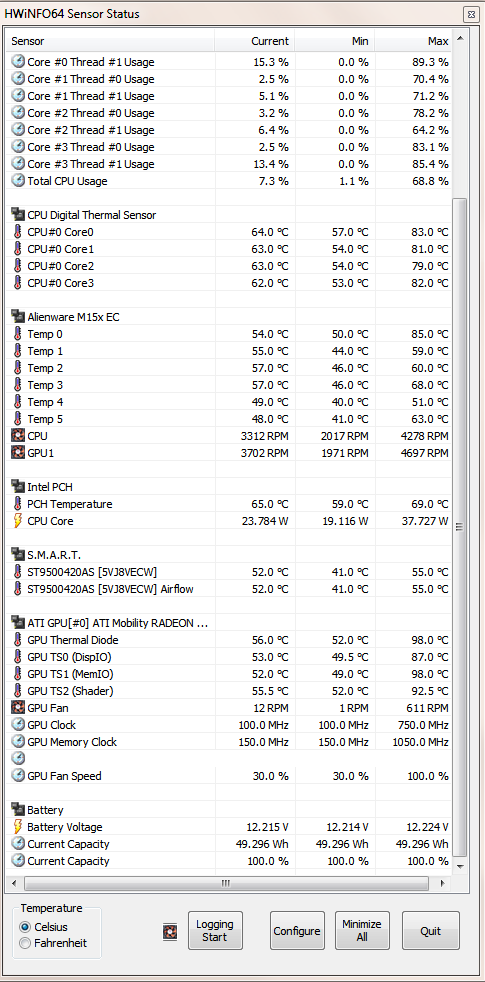Click the horizontal scrollbar right arrow
Viewport: 485px width, 982px height.
pos(444,884)
